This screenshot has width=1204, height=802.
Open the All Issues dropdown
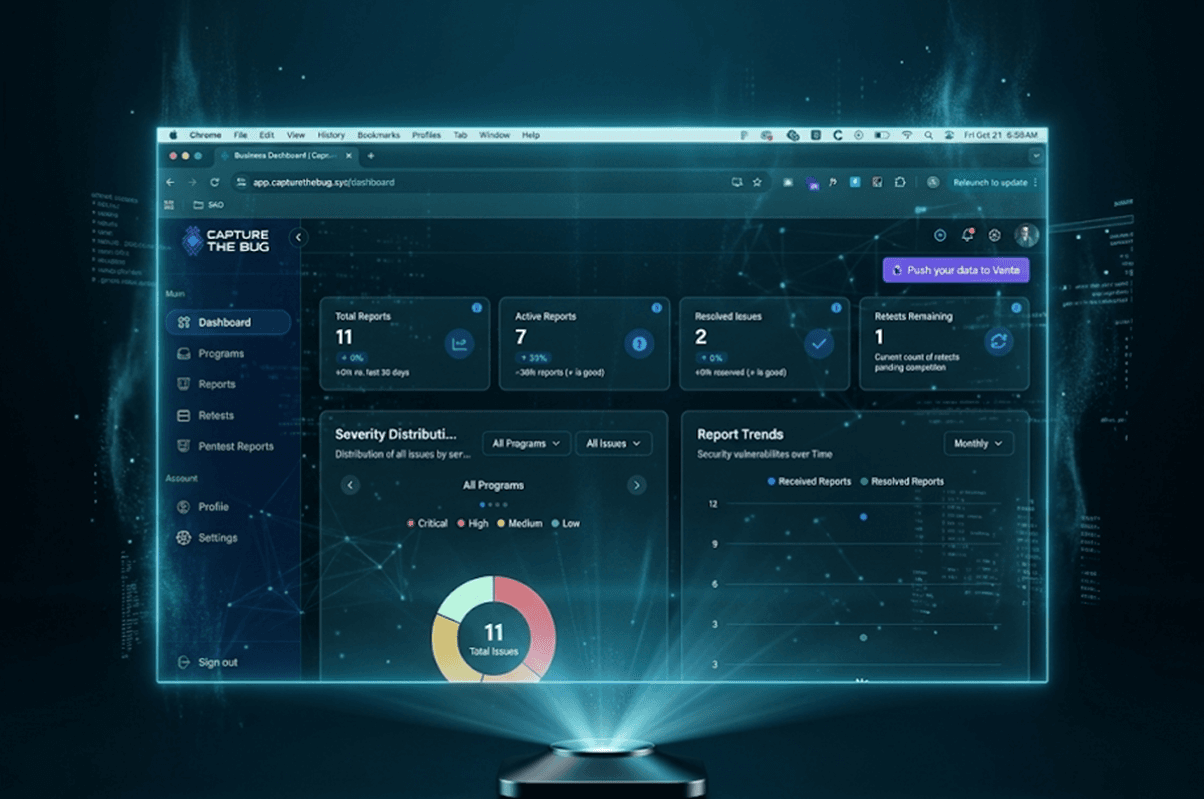(x=614, y=443)
